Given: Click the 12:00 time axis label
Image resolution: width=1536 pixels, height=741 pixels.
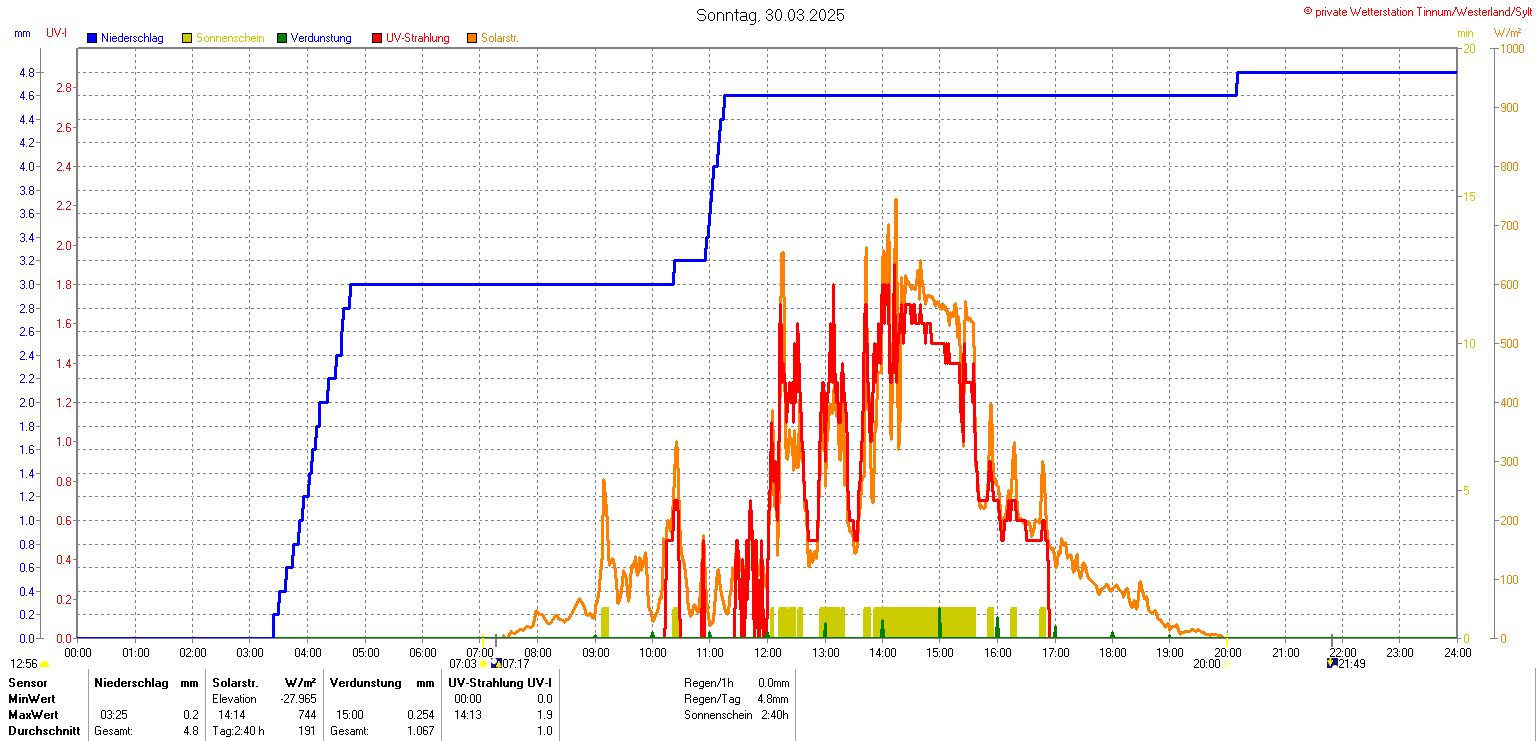Looking at the screenshot, I should [x=768, y=652].
